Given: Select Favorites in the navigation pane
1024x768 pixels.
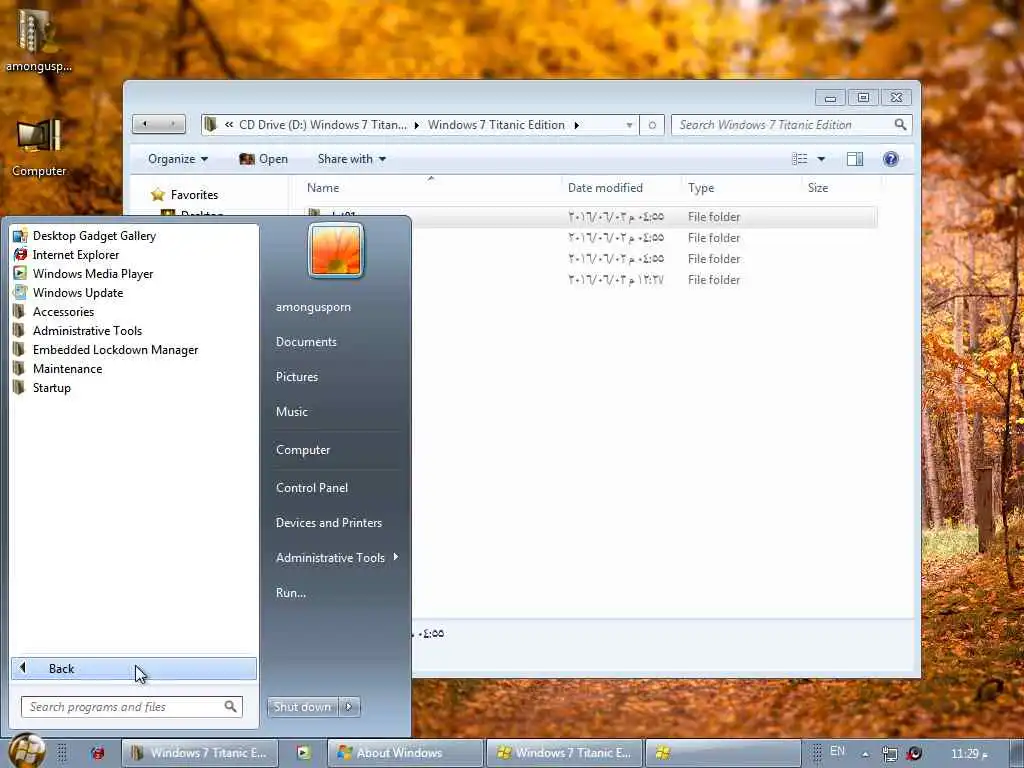Looking at the screenshot, I should pos(184,195).
